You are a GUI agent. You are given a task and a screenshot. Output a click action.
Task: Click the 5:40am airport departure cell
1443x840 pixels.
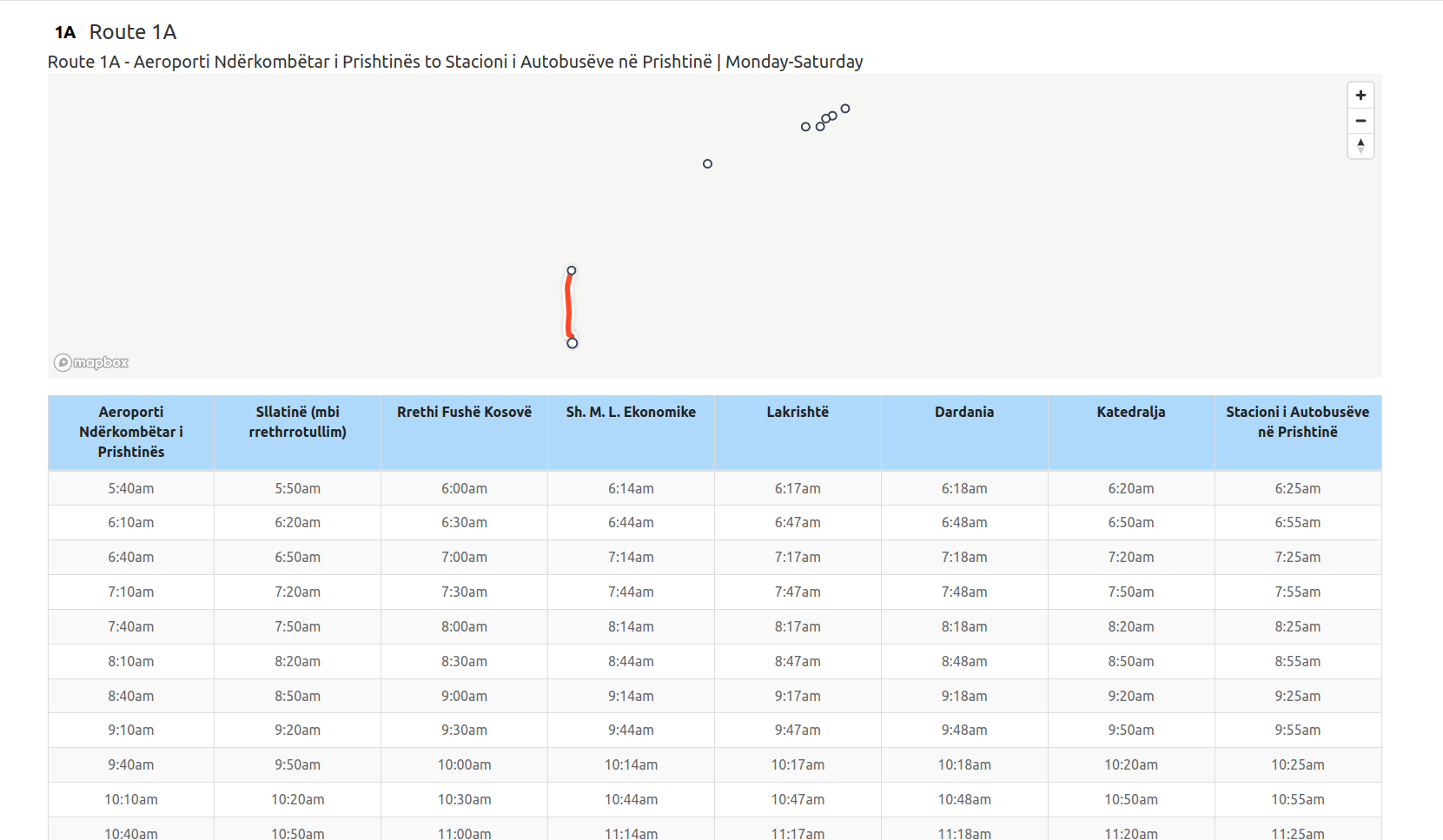pyautogui.click(x=131, y=488)
